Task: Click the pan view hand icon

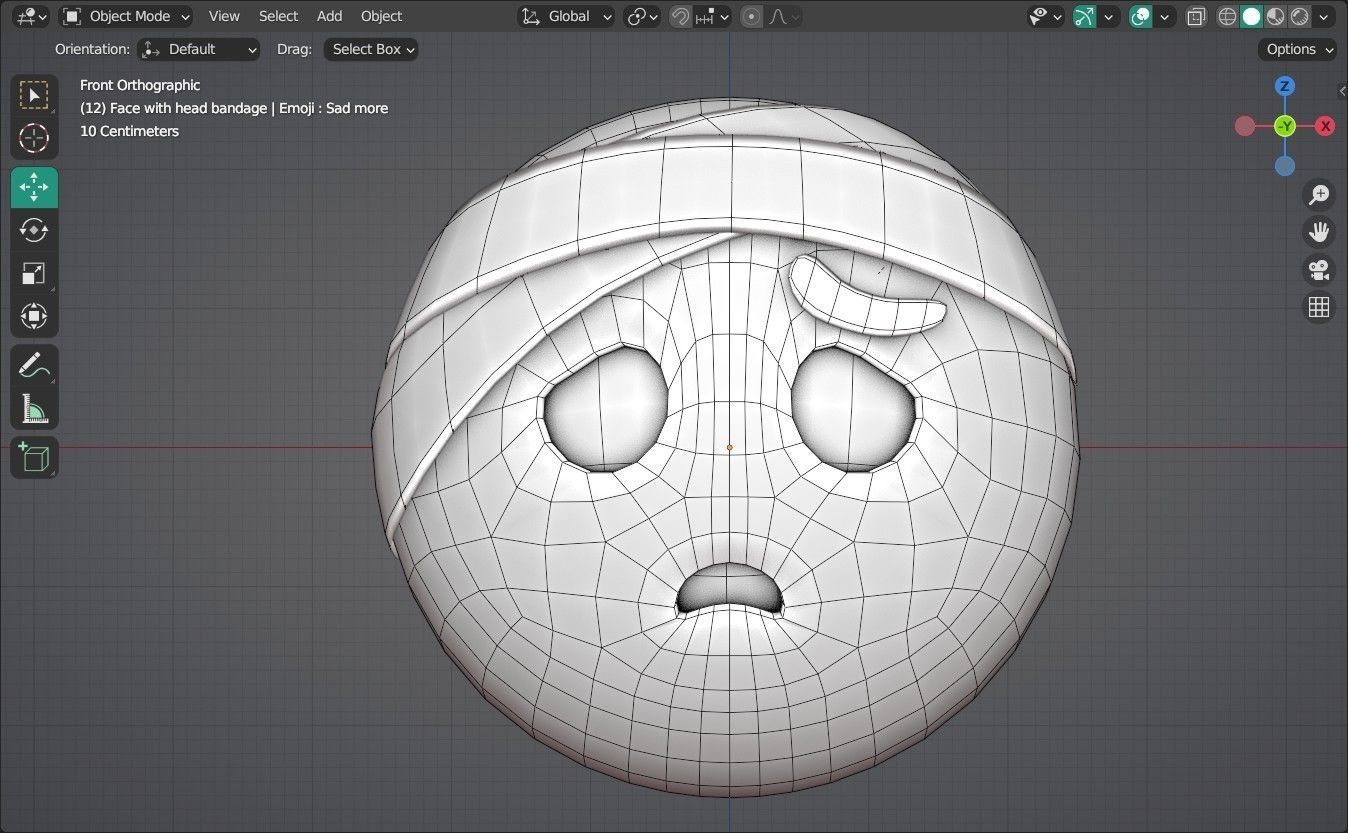Action: pos(1319,232)
